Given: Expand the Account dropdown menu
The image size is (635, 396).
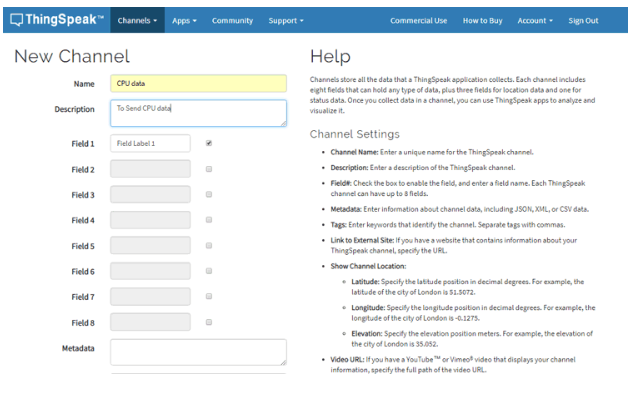Looking at the screenshot, I should (535, 20).
